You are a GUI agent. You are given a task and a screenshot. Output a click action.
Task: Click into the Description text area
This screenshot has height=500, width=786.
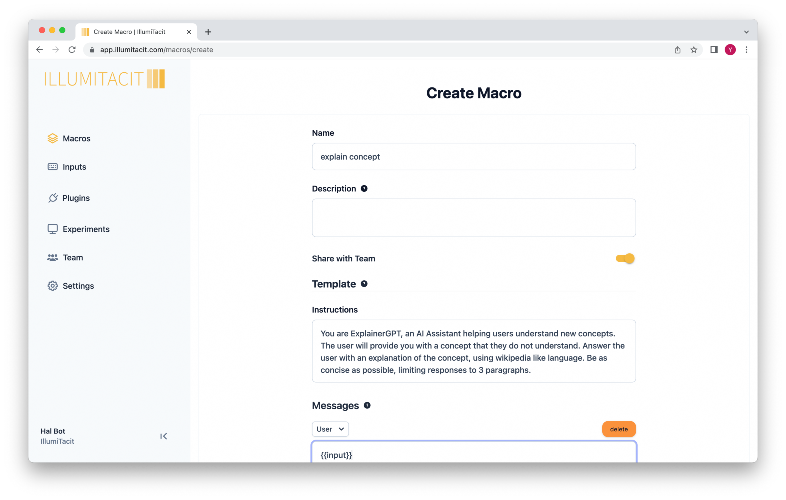[474, 218]
